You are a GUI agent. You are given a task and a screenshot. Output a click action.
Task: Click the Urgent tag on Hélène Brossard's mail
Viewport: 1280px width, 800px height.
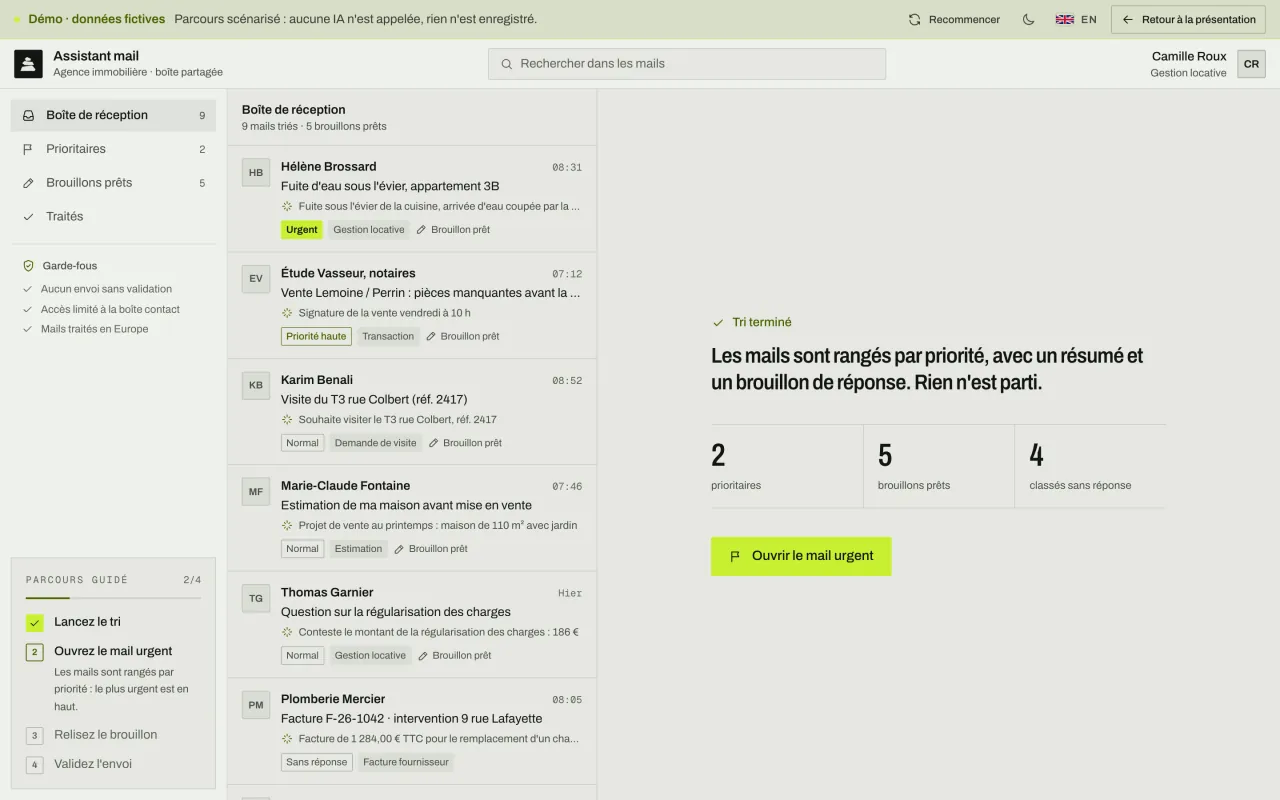[302, 230]
